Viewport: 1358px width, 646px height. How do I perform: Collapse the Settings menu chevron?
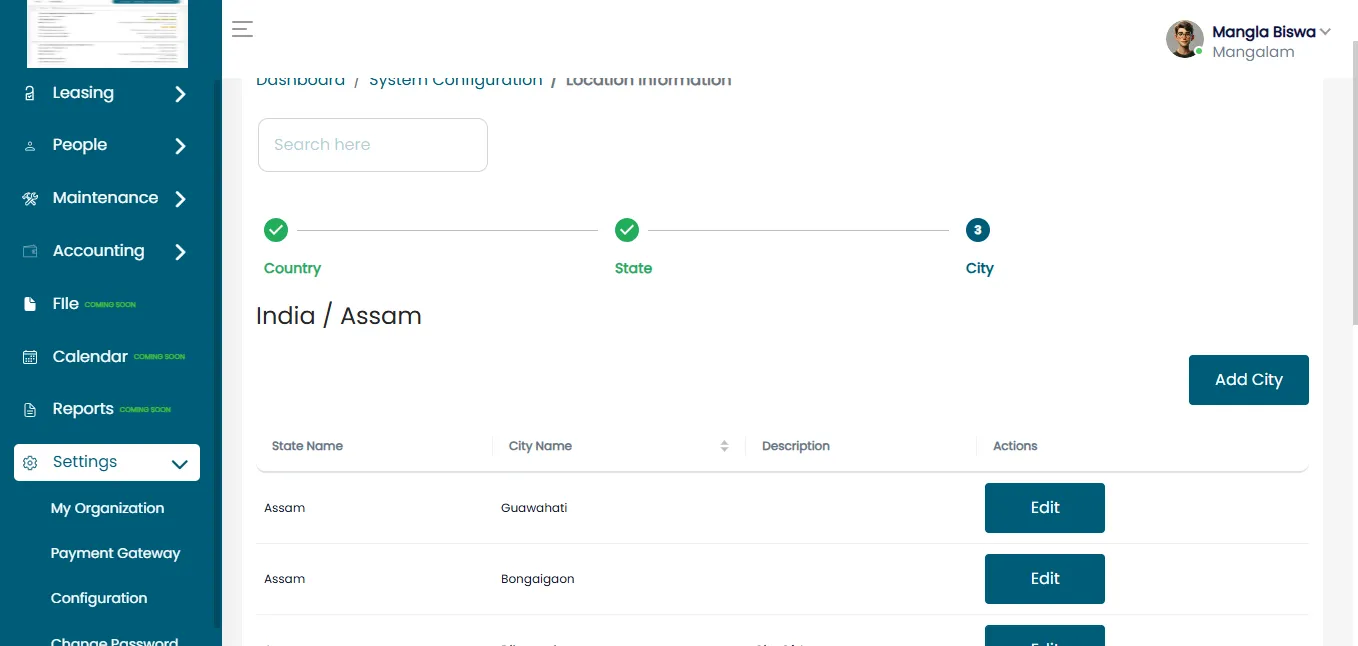pyautogui.click(x=180, y=464)
